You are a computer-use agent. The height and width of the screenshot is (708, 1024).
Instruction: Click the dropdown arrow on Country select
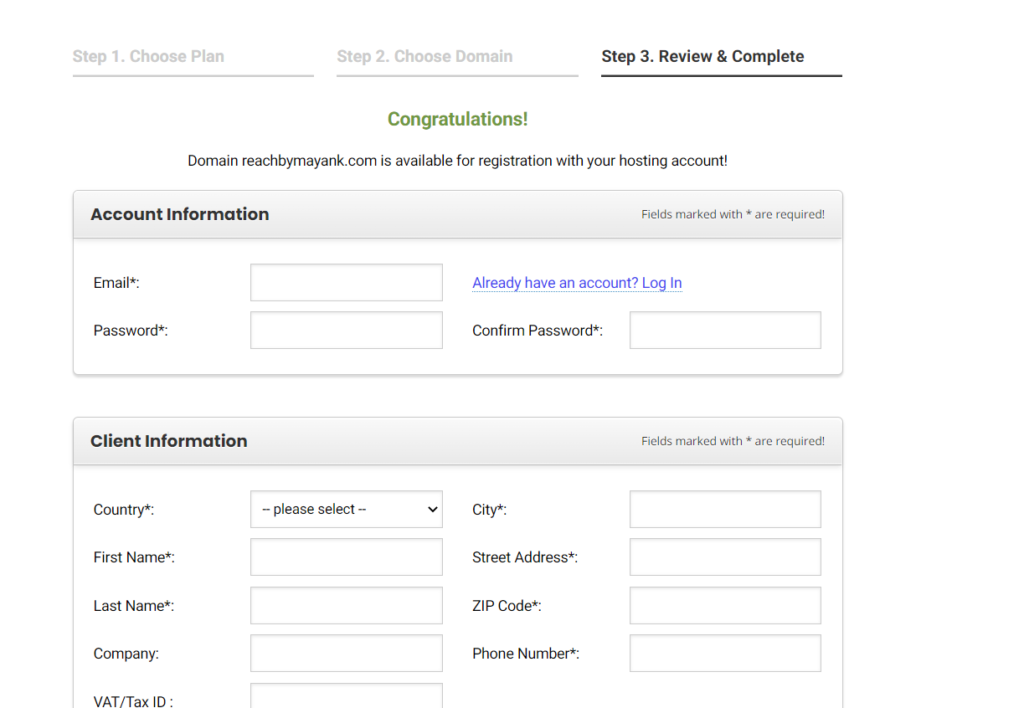(x=432, y=509)
